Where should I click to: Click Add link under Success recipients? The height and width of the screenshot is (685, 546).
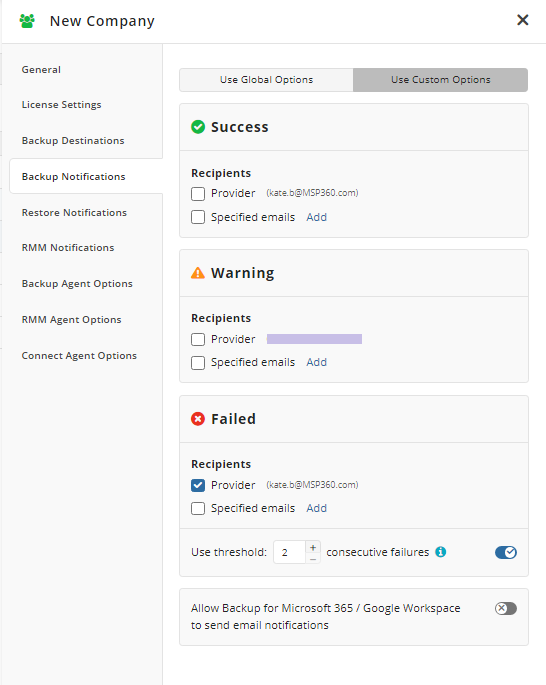316,217
